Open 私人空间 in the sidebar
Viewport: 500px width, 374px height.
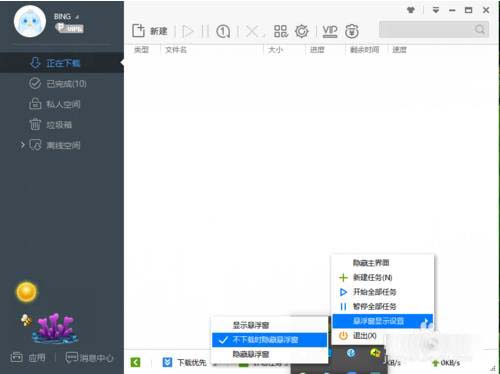pyautogui.click(x=62, y=104)
